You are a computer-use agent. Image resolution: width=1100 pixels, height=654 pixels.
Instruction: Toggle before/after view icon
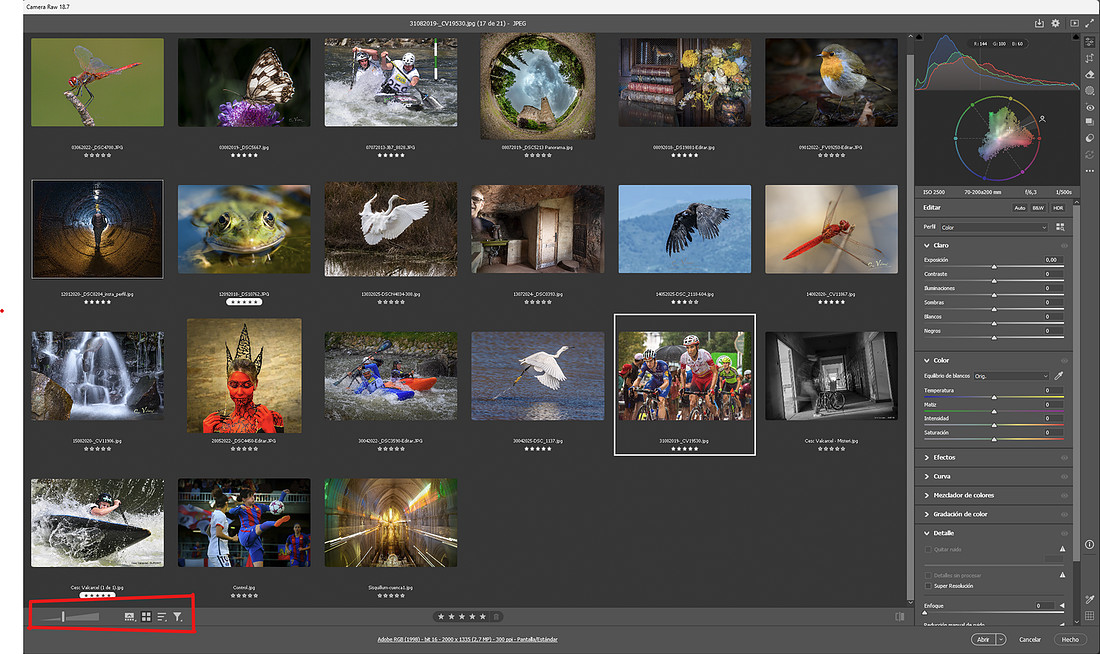pos(900,617)
